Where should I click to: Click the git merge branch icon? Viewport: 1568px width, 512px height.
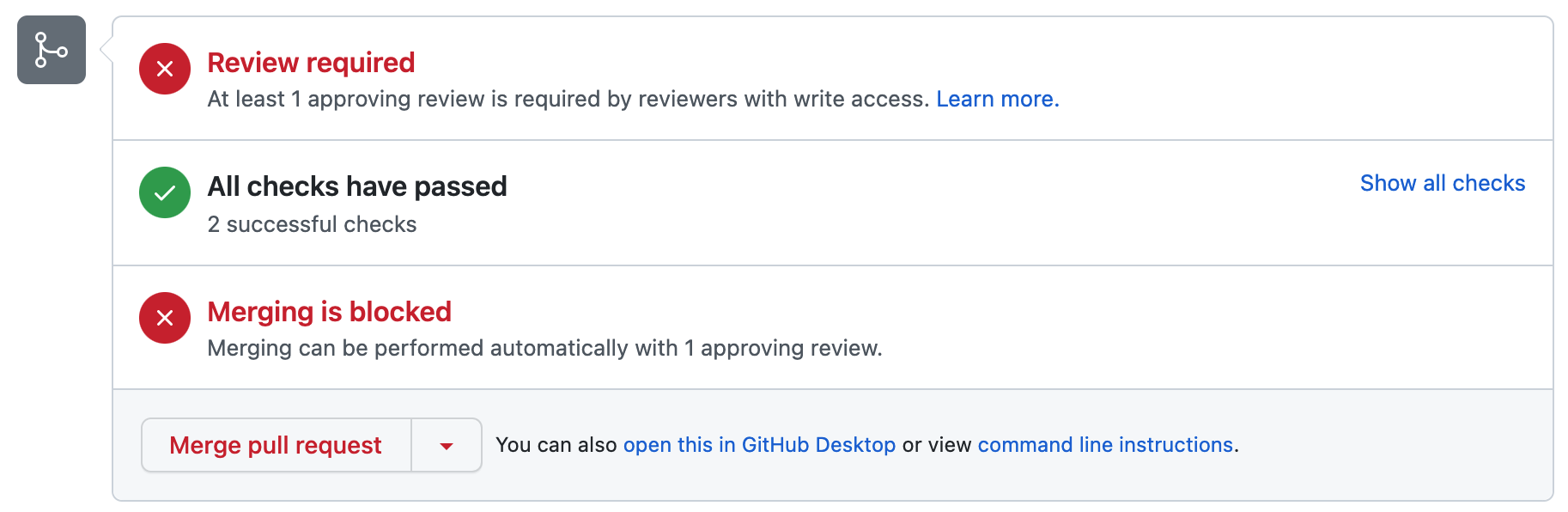(x=52, y=50)
